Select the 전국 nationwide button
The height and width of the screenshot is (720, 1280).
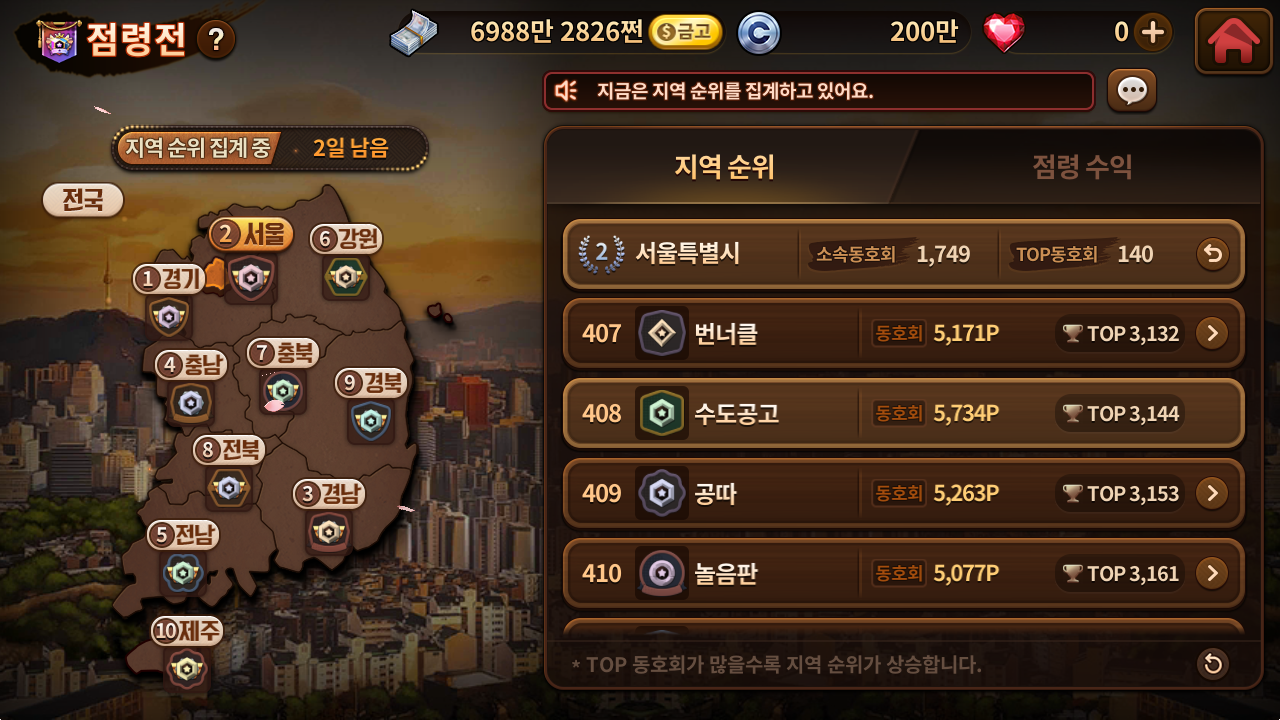pyautogui.click(x=83, y=200)
